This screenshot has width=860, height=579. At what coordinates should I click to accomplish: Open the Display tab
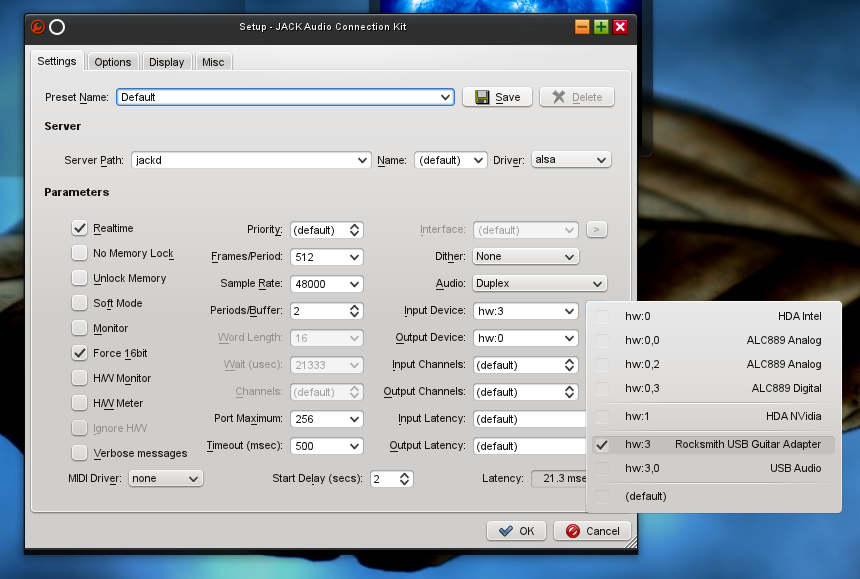(x=167, y=62)
